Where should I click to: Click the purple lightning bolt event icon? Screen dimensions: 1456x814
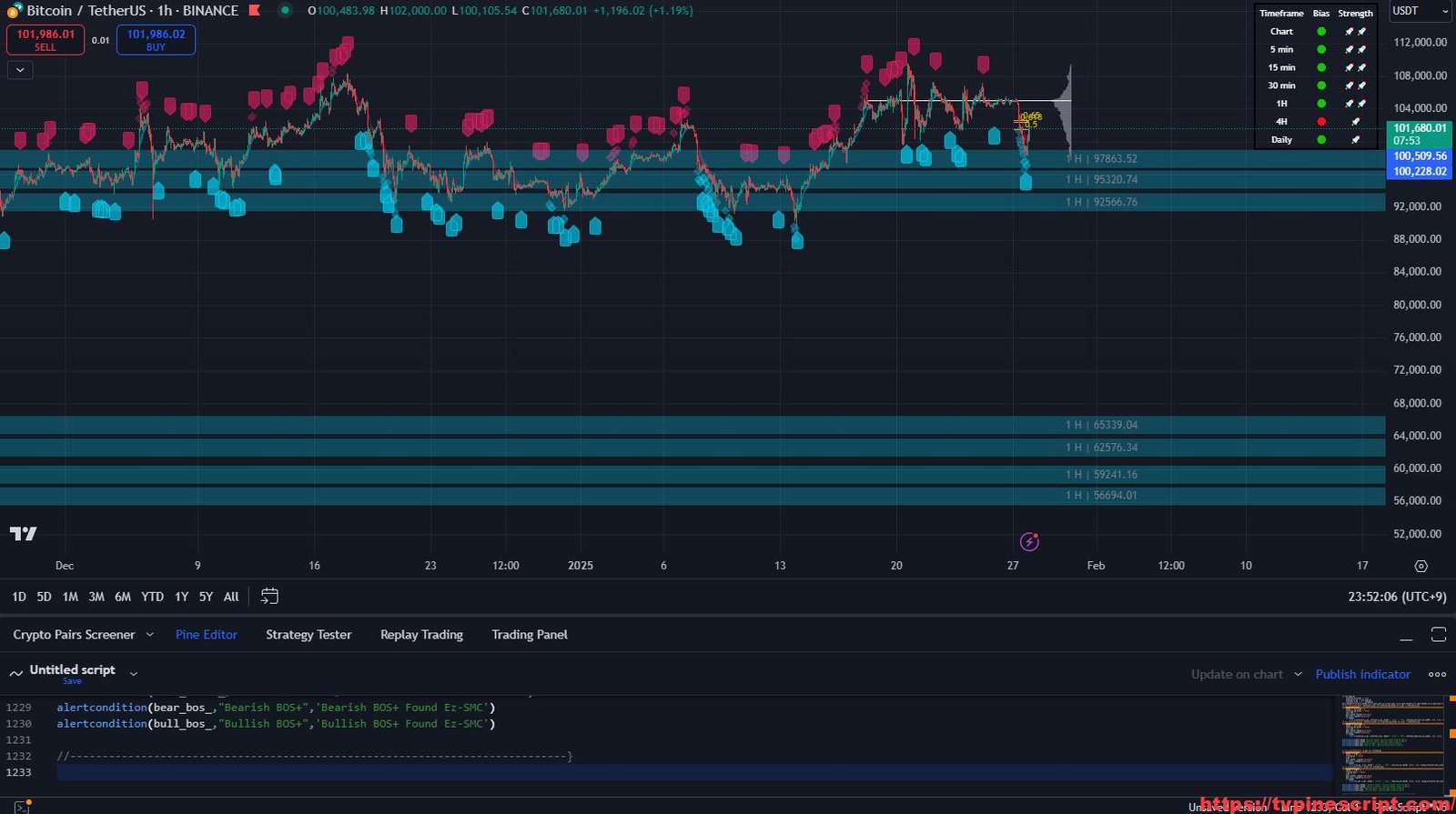[x=1029, y=542]
